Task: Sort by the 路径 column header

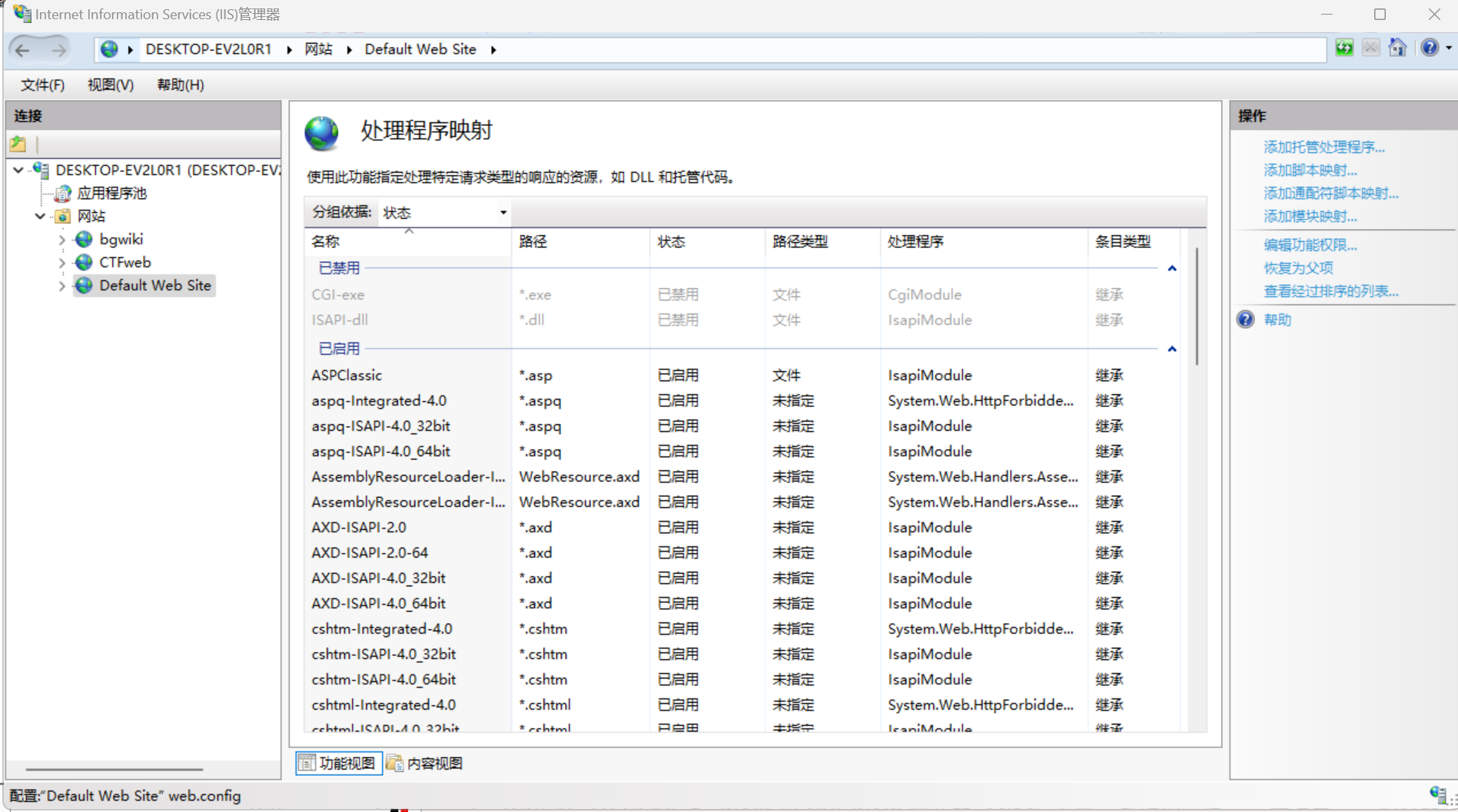Action: pos(580,242)
